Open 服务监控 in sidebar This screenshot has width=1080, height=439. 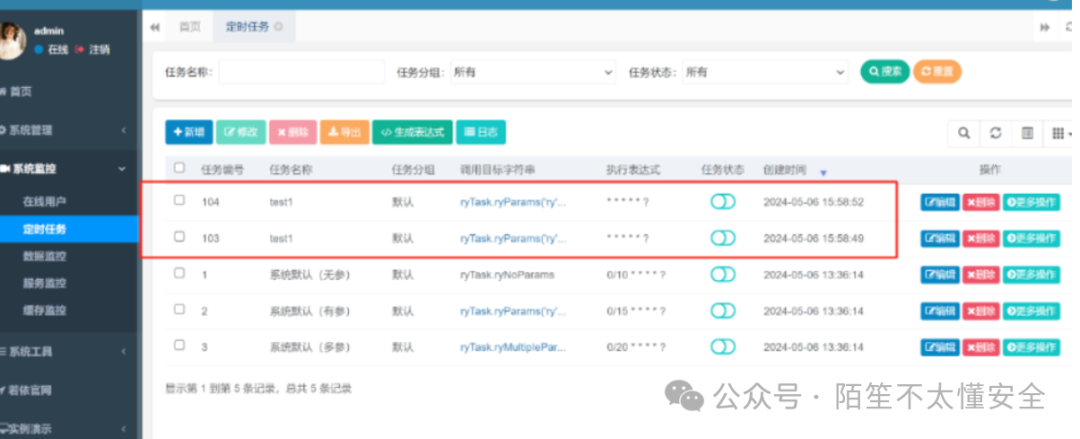tap(44, 283)
